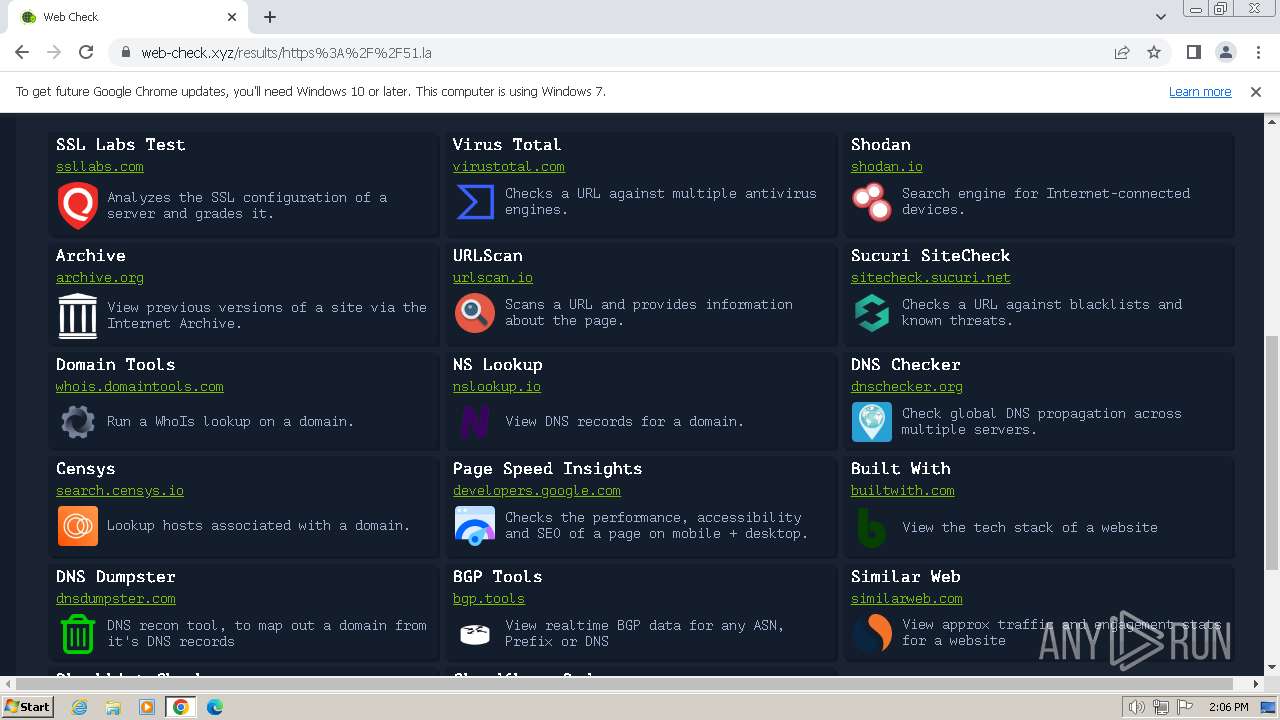Image resolution: width=1280 pixels, height=720 pixels.
Task: Go back to the previous page
Action: [x=22, y=52]
